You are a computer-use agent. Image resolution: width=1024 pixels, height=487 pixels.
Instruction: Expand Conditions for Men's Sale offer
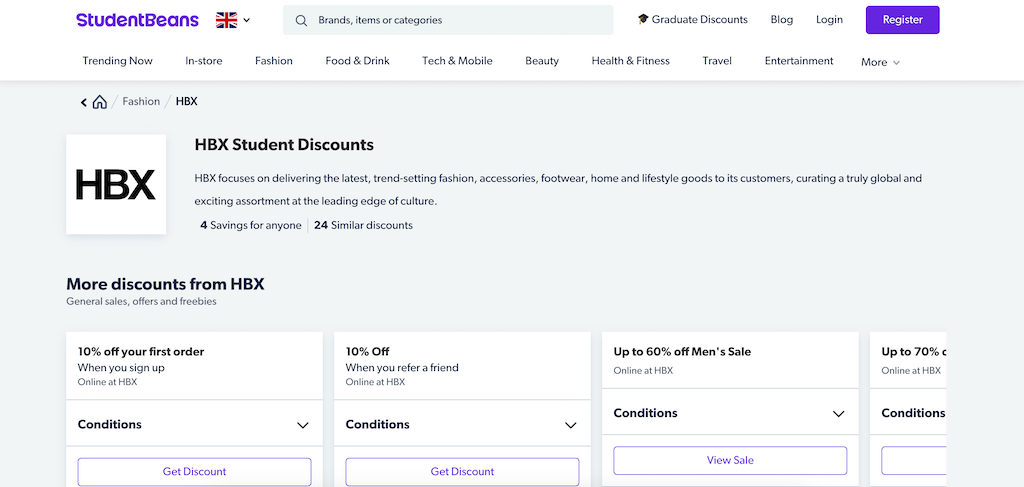click(x=729, y=413)
